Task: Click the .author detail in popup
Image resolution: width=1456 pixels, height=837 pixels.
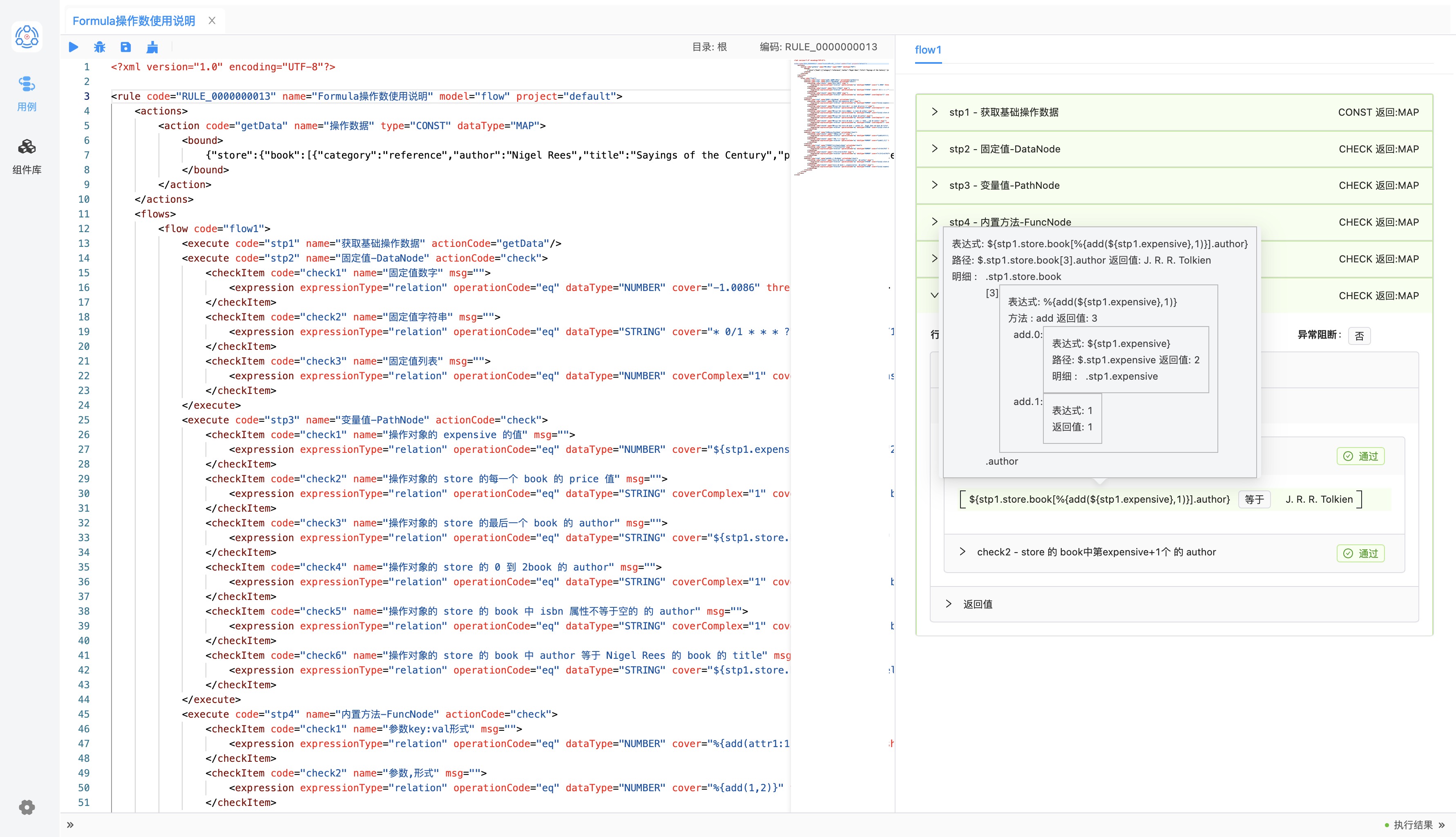Action: point(1001,461)
